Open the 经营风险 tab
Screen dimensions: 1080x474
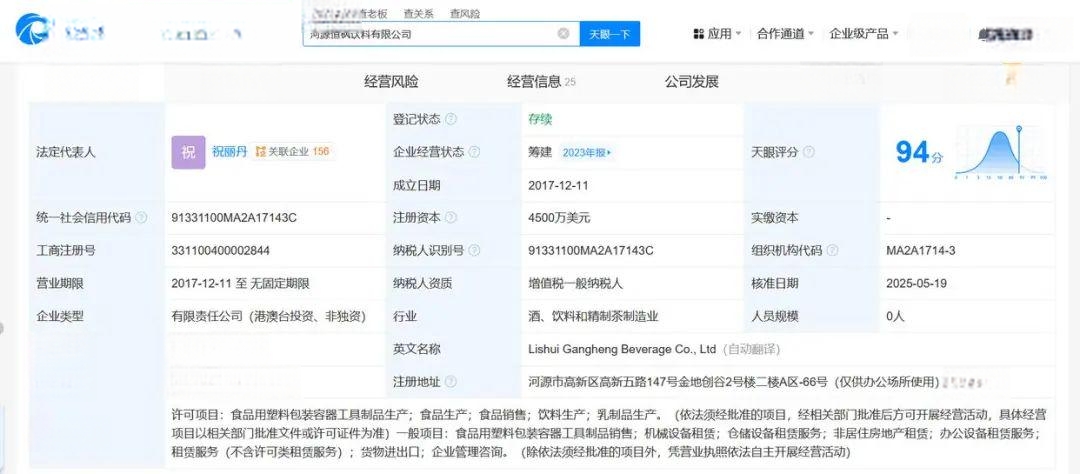pos(391,82)
